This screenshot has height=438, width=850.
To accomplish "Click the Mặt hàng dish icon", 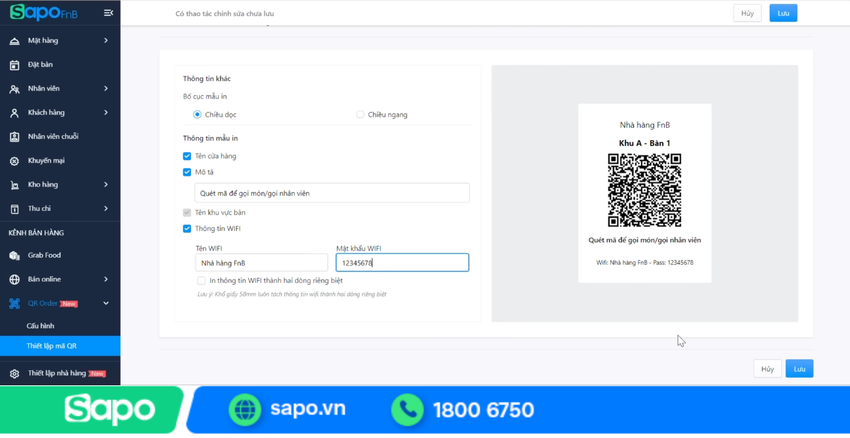I will click(15, 41).
